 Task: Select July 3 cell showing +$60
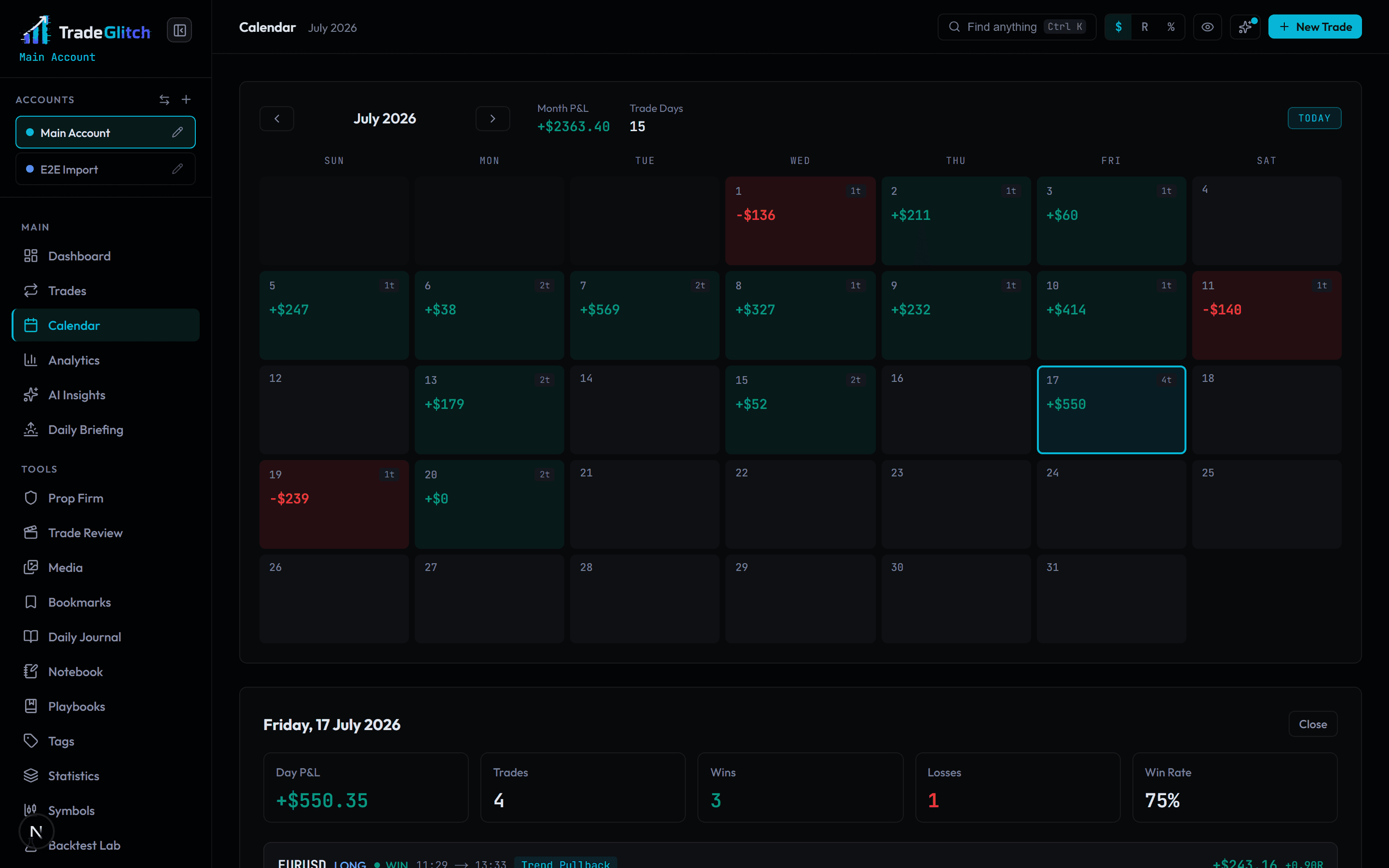pos(1111,221)
